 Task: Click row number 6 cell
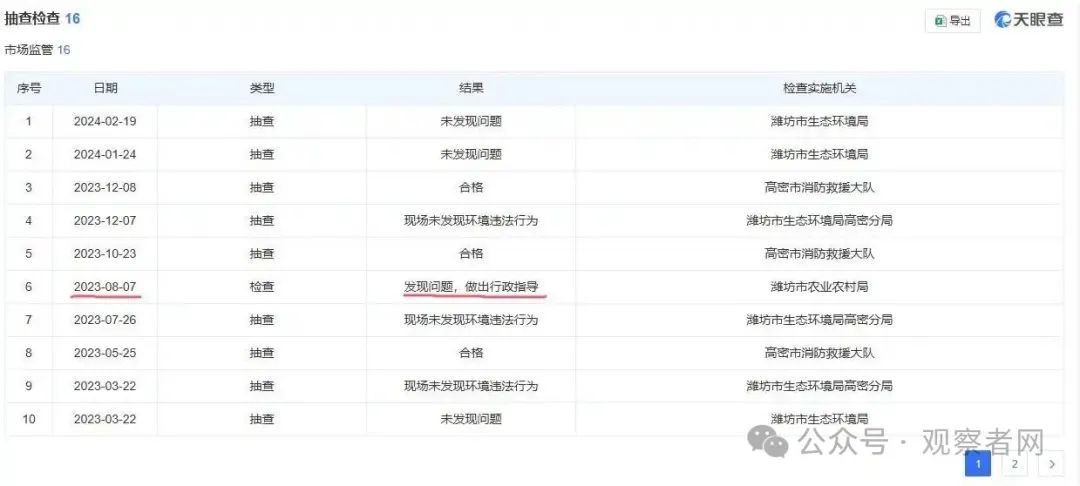29,286
